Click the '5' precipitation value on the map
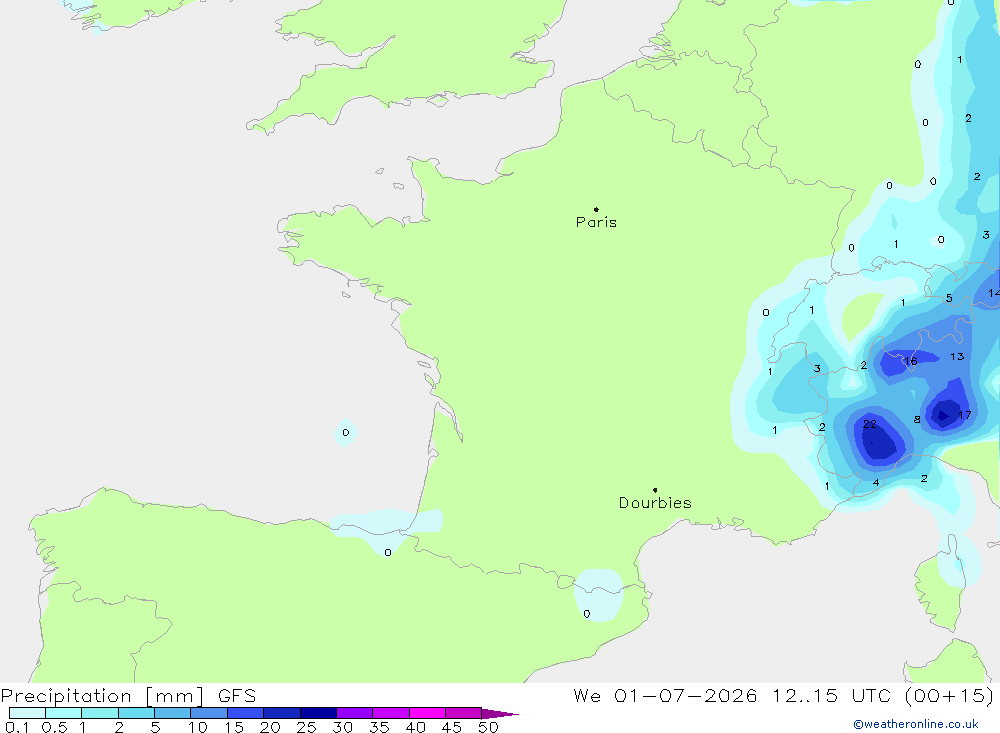Image resolution: width=1000 pixels, height=733 pixels. (x=949, y=298)
